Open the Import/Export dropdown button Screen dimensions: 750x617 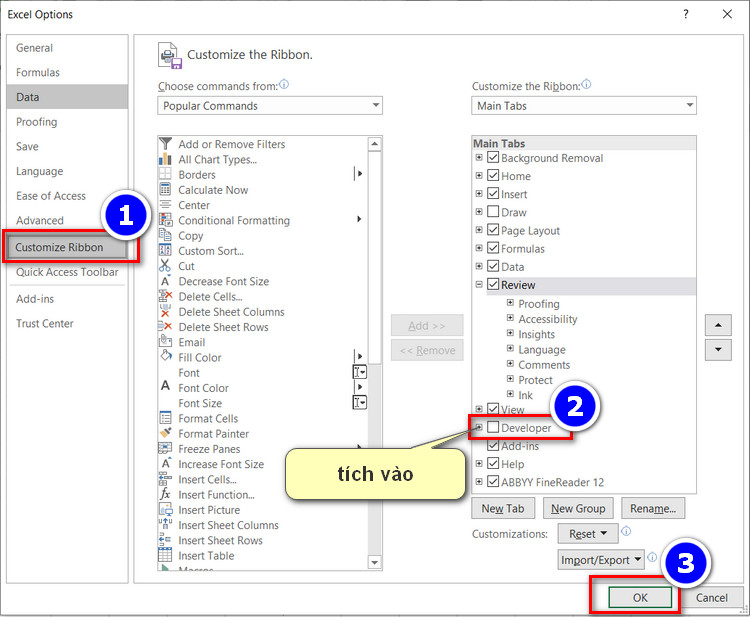(601, 560)
